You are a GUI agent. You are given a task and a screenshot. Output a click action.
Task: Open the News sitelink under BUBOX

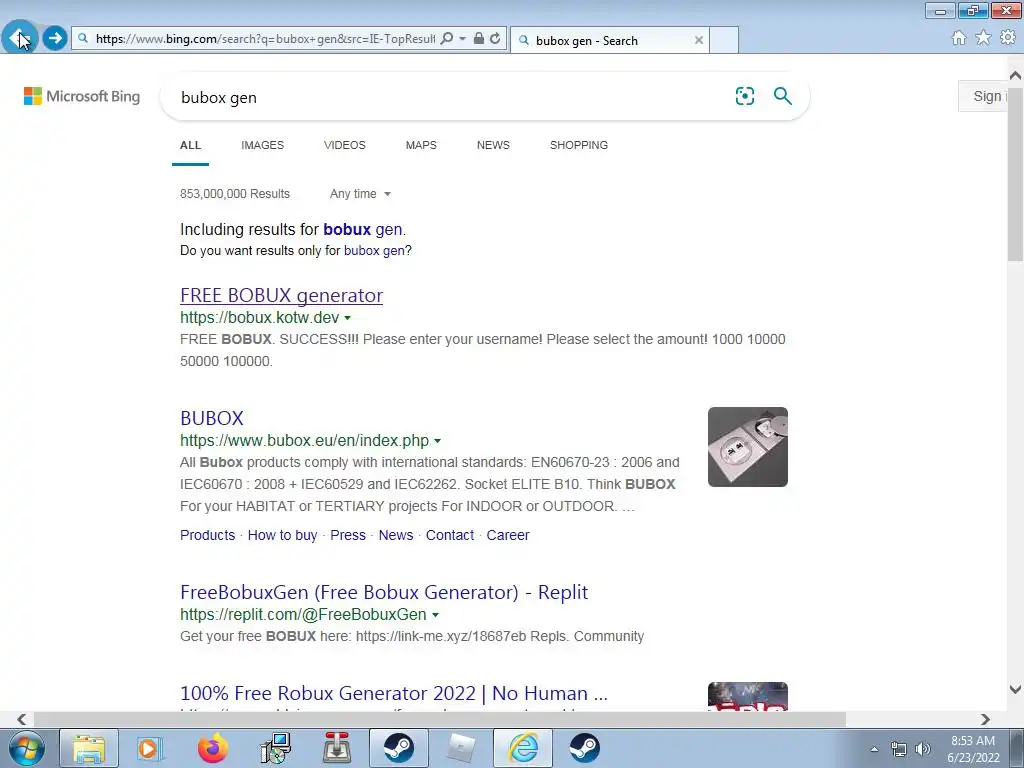point(396,535)
